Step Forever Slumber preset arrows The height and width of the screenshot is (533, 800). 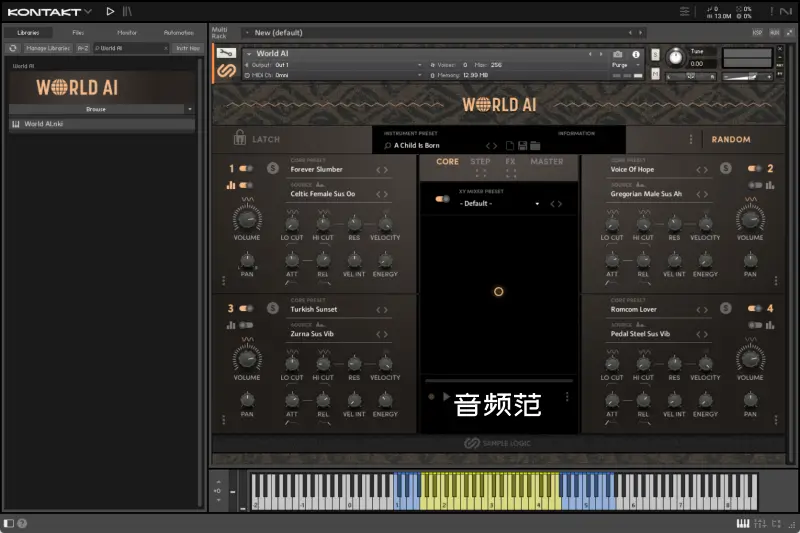382,170
